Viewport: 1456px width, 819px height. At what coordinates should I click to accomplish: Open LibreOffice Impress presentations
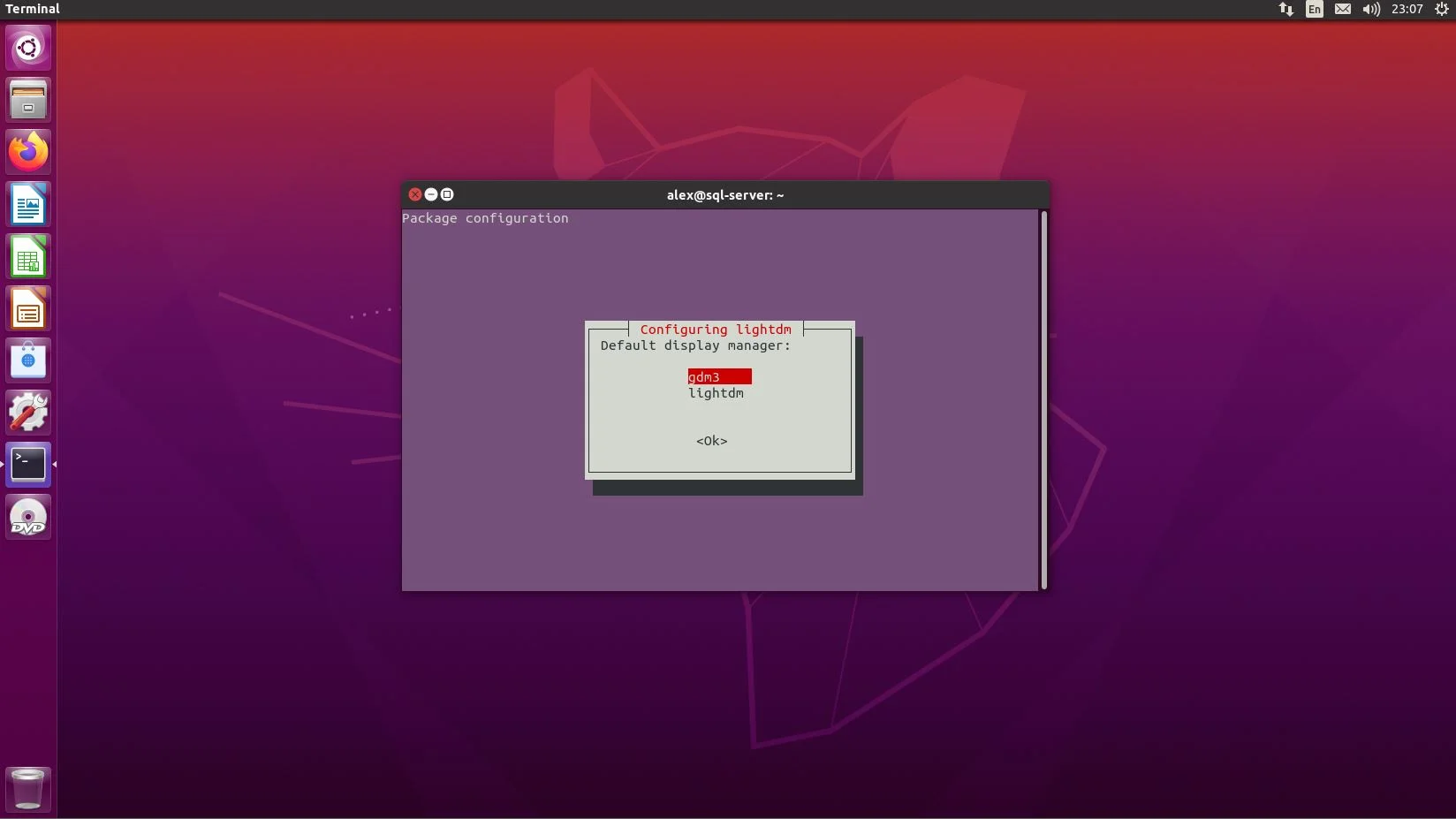[x=28, y=308]
